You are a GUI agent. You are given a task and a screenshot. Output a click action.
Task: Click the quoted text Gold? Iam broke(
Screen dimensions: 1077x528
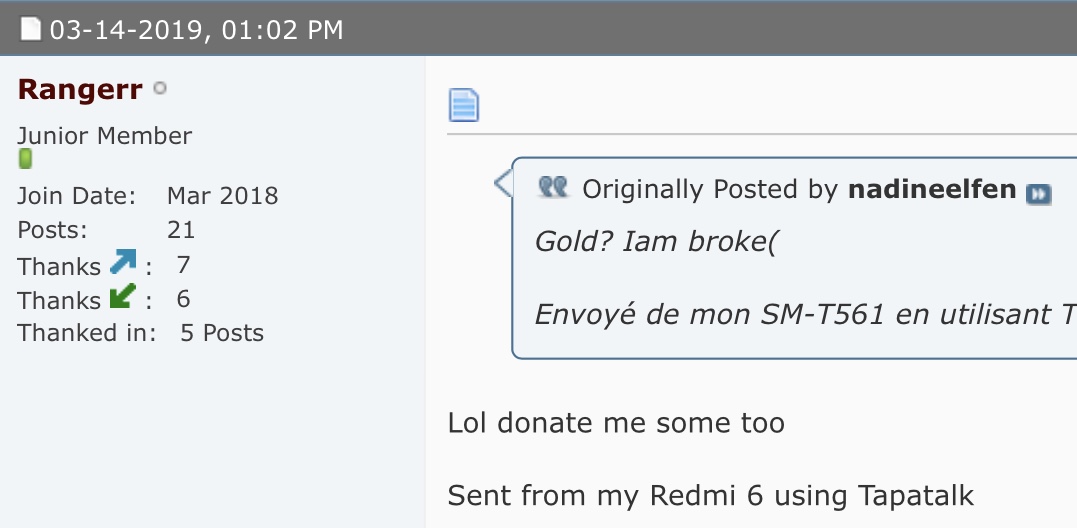coord(655,242)
